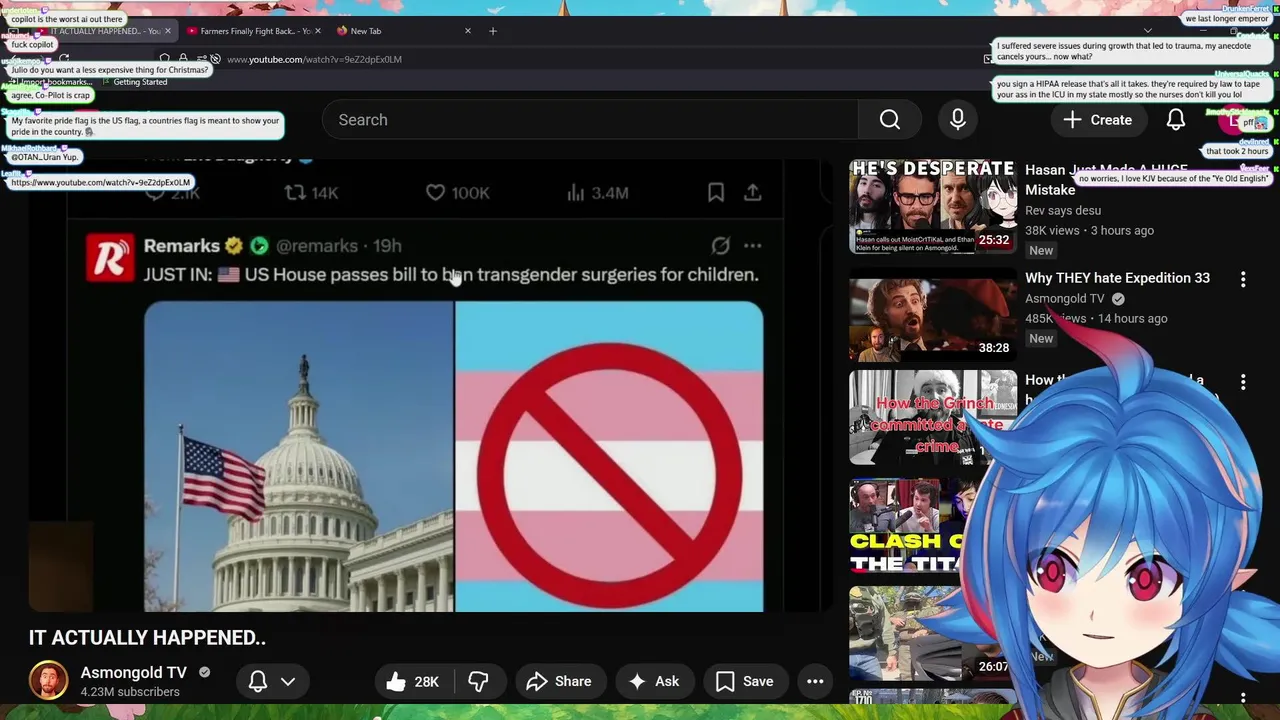
Task: Dislike the video with thumbs down
Action: tap(478, 682)
